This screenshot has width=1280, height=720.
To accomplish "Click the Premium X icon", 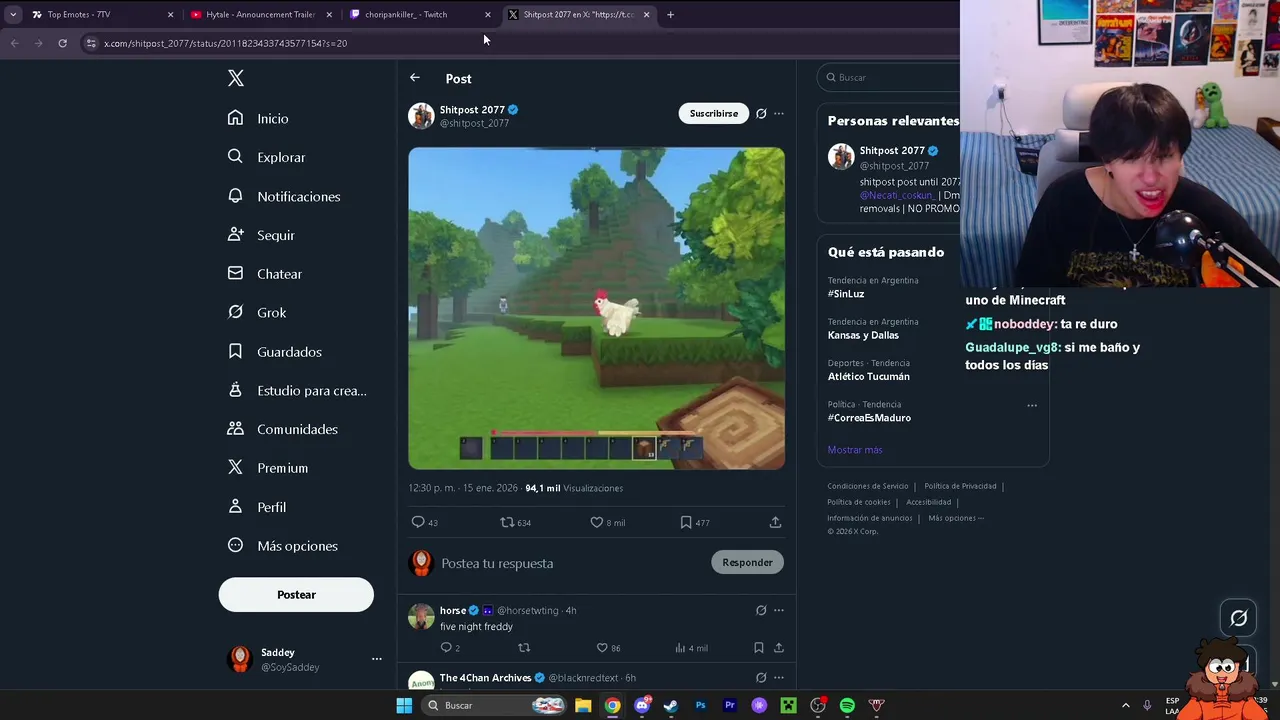I will (x=235, y=467).
